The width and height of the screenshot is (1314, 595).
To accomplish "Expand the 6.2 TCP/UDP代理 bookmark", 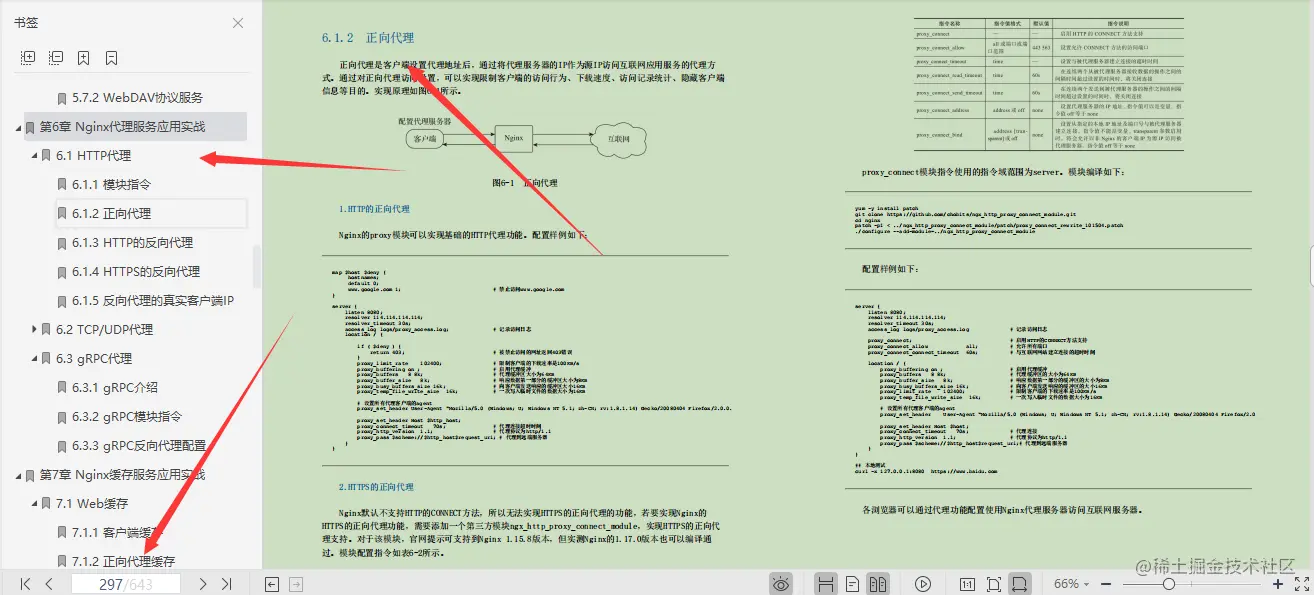I will tap(35, 329).
